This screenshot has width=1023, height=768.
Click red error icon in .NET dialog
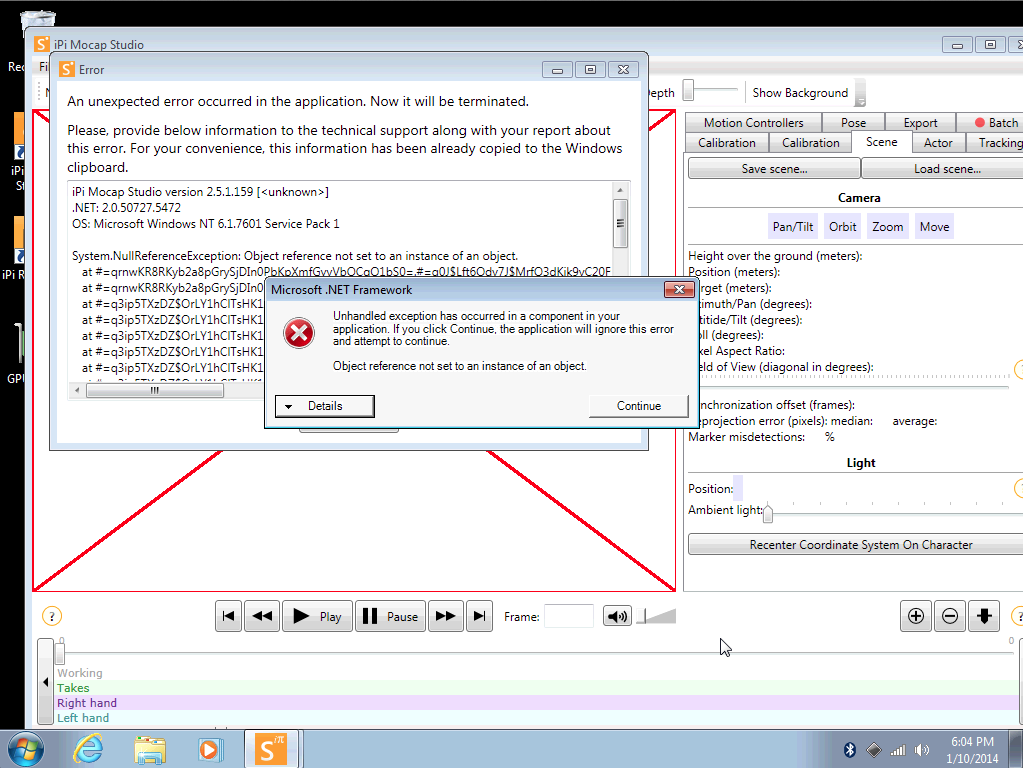pos(299,333)
